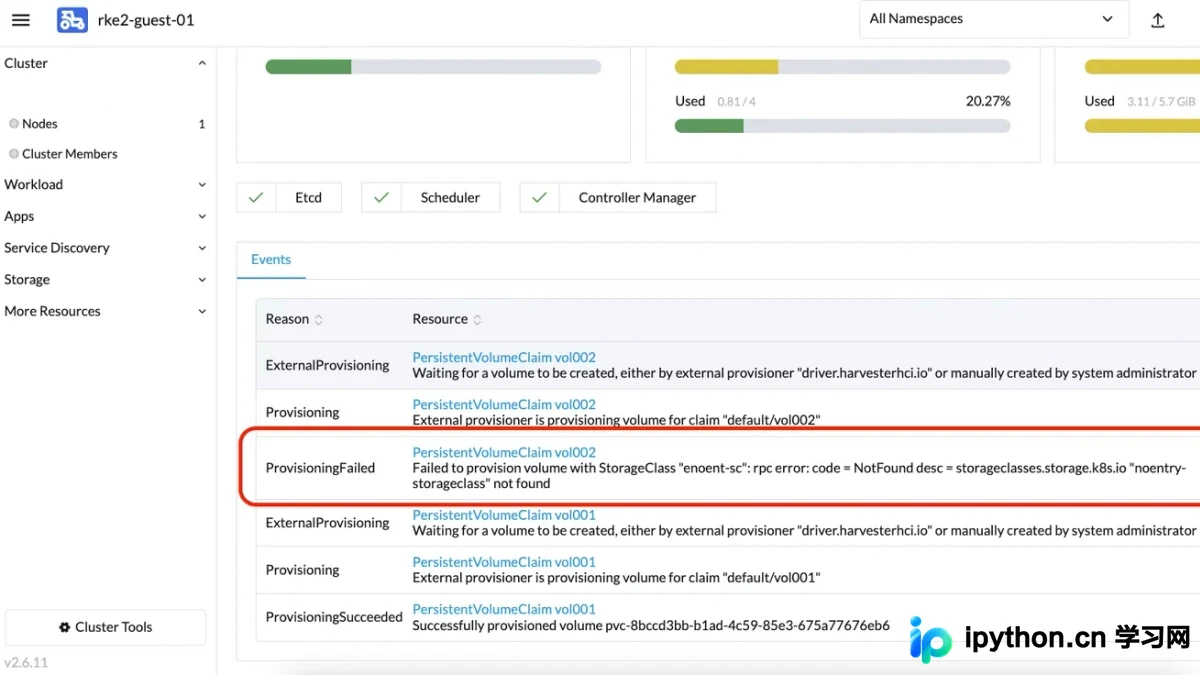1200x675 pixels.
Task: Click the Etcd status checkmark icon
Action: (256, 198)
